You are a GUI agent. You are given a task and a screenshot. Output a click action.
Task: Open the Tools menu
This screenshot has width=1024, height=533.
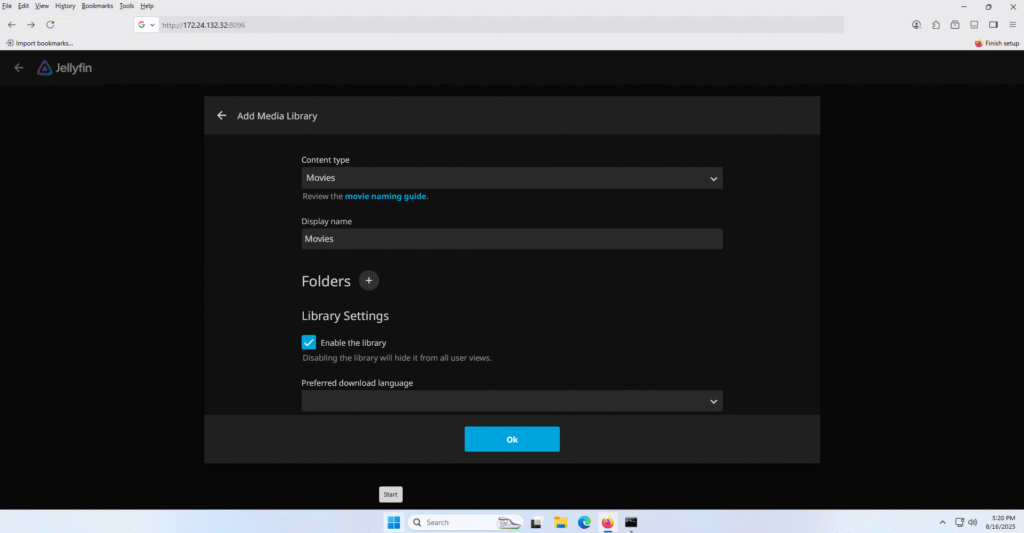click(x=127, y=6)
